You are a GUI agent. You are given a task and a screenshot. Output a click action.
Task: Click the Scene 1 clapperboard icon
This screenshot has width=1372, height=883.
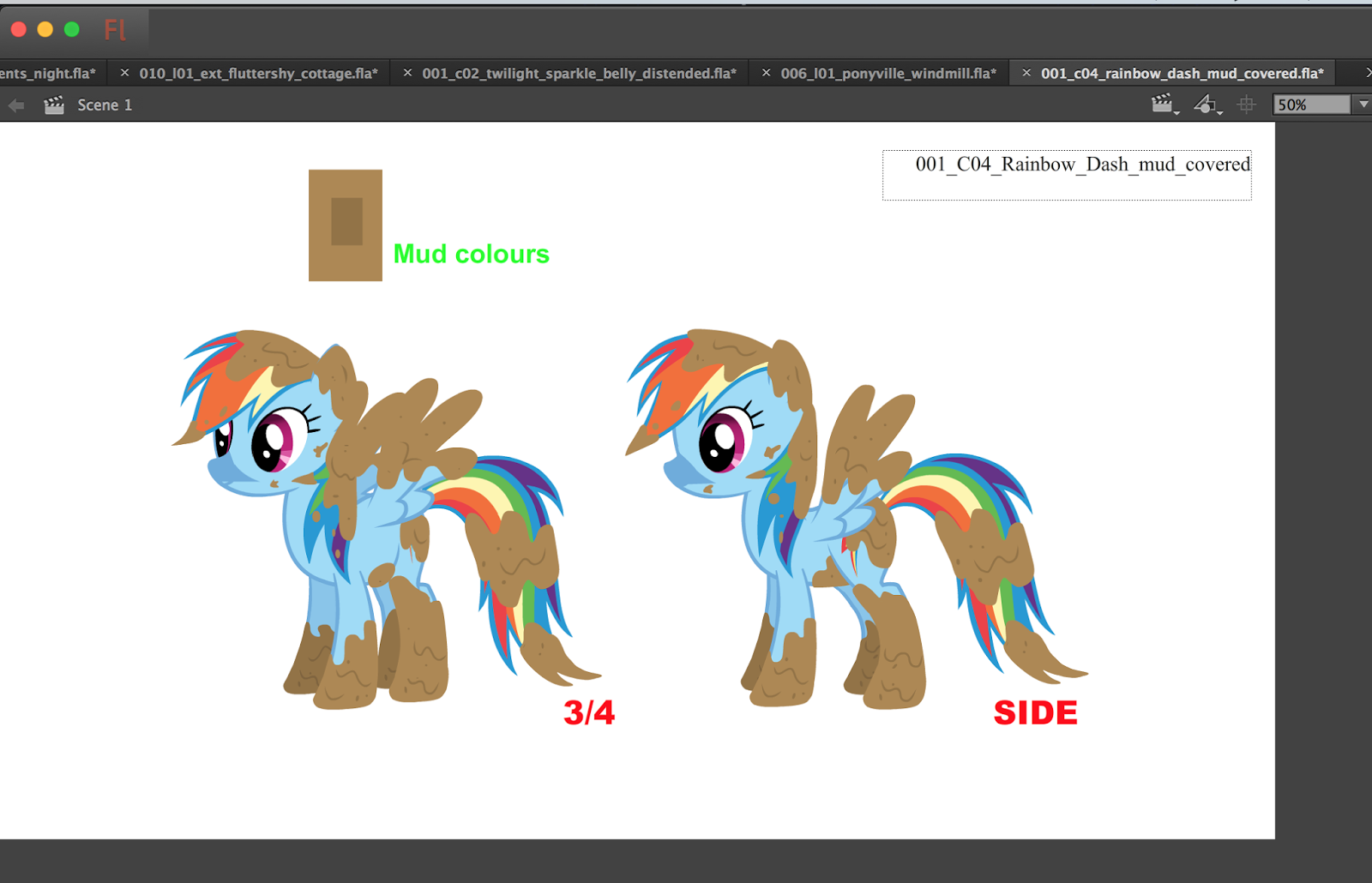point(53,105)
